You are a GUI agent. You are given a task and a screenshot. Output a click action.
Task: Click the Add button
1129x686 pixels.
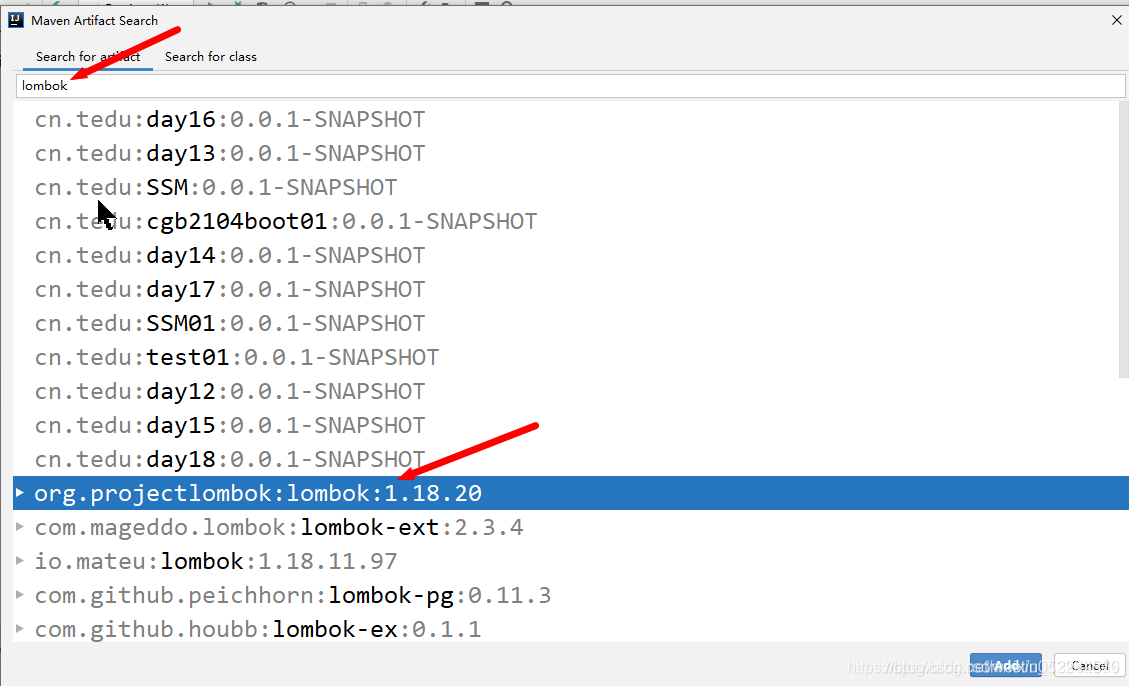click(x=1005, y=665)
